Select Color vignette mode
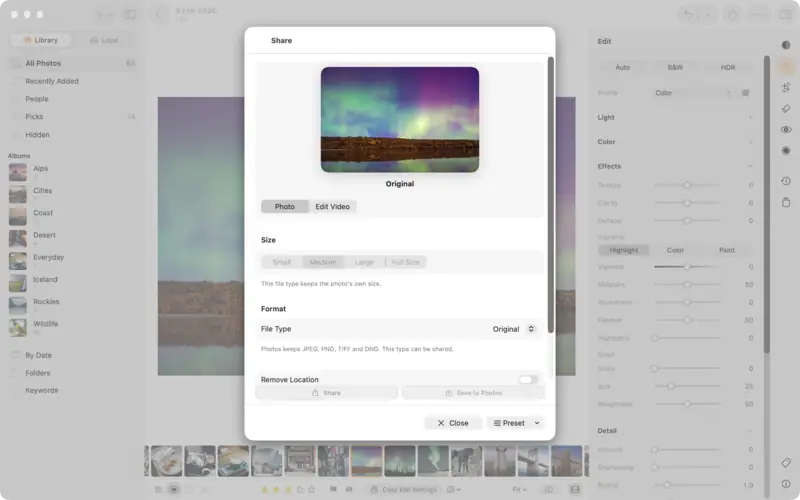Viewport: 800px width, 500px height. (x=675, y=250)
